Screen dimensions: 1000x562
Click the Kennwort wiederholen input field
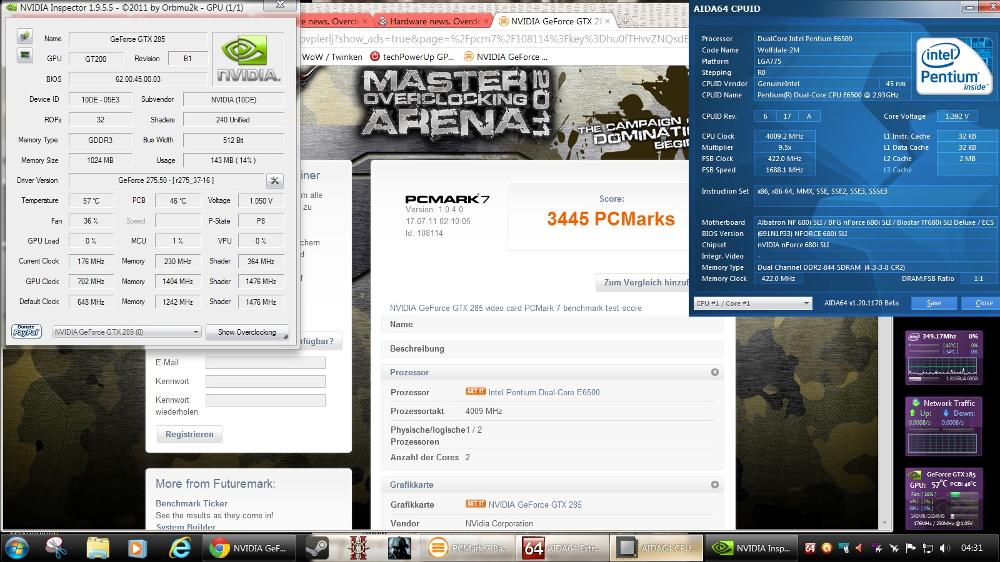tap(265, 401)
